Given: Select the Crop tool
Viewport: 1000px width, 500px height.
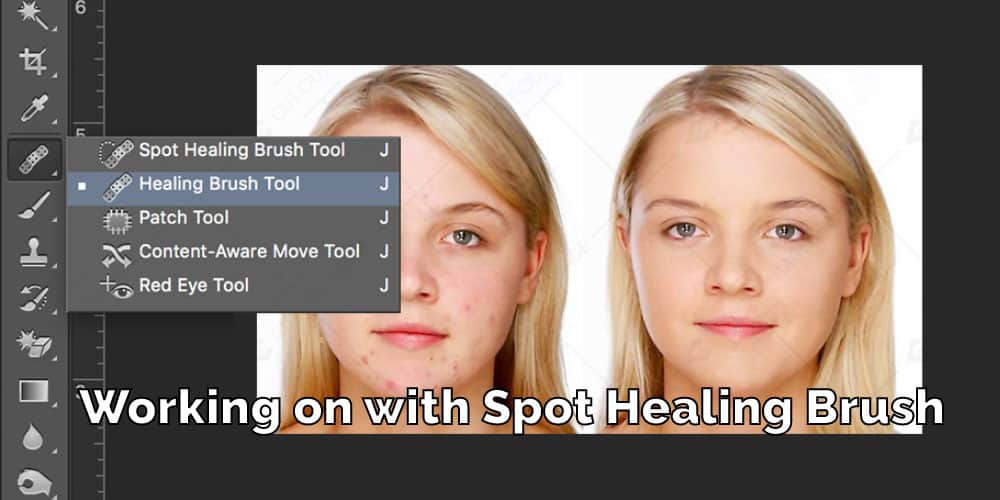Looking at the screenshot, I should 33,62.
